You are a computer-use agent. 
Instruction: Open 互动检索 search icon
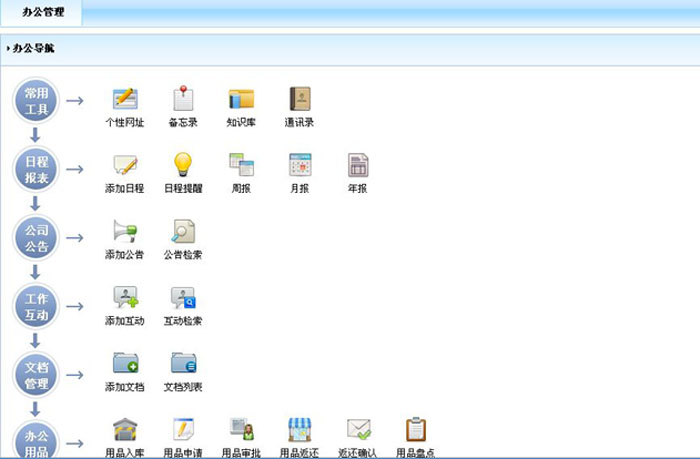(x=183, y=298)
